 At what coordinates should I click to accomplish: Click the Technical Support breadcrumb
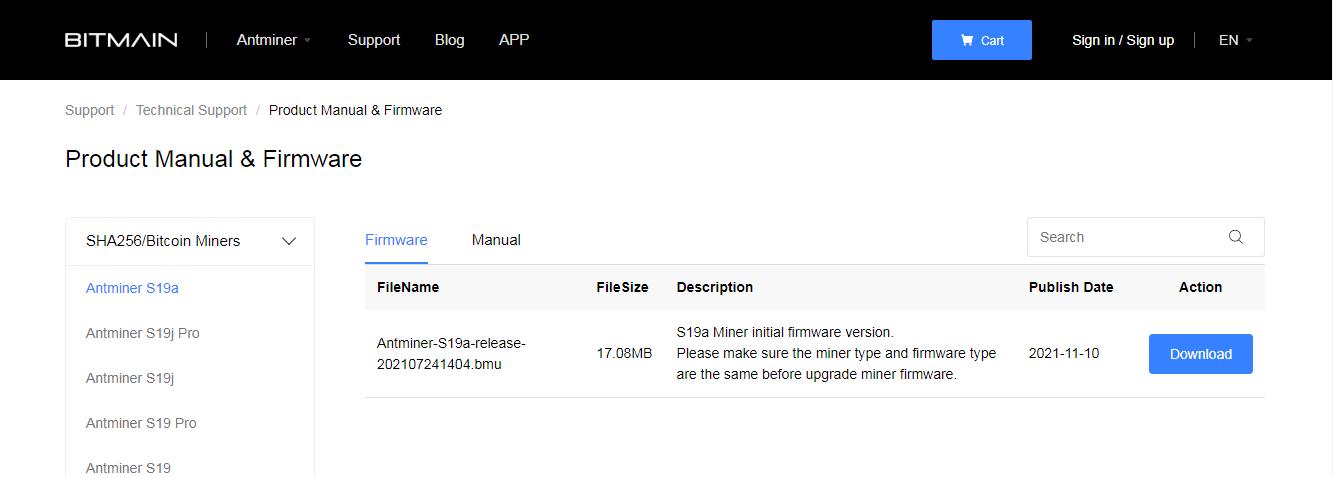[191, 110]
